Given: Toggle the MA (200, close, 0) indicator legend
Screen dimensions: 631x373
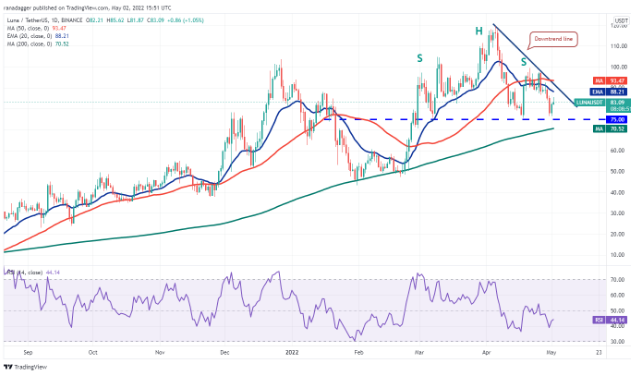Looking at the screenshot, I should point(38,44).
